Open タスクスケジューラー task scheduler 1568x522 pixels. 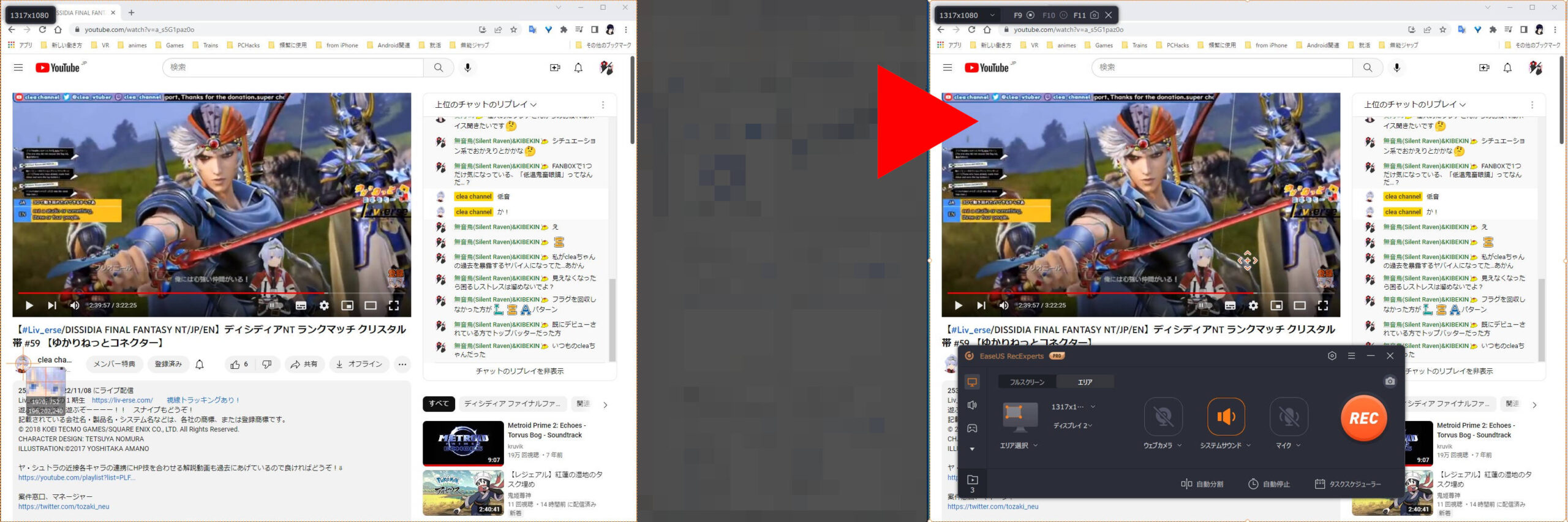click(1347, 484)
